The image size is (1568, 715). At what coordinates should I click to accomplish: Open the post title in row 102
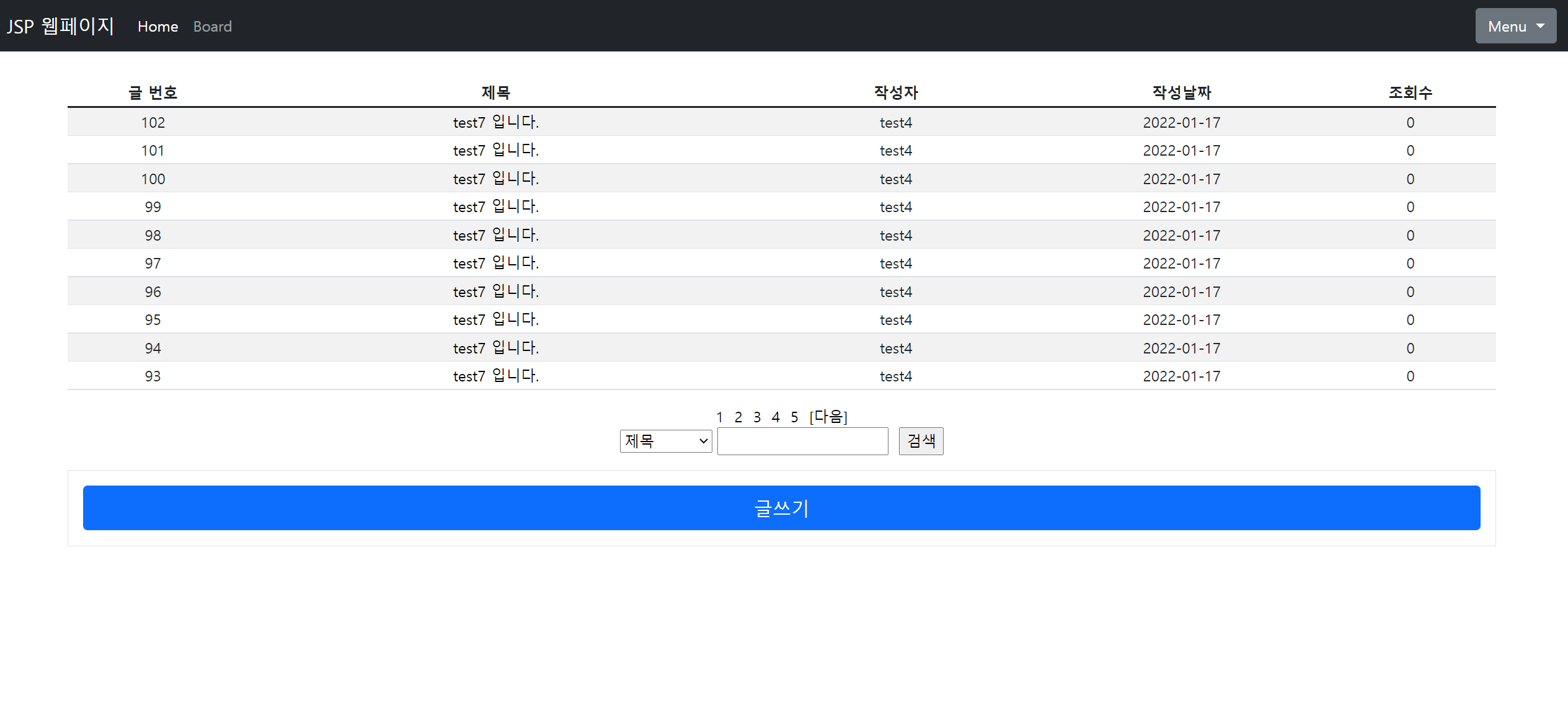pyautogui.click(x=495, y=122)
